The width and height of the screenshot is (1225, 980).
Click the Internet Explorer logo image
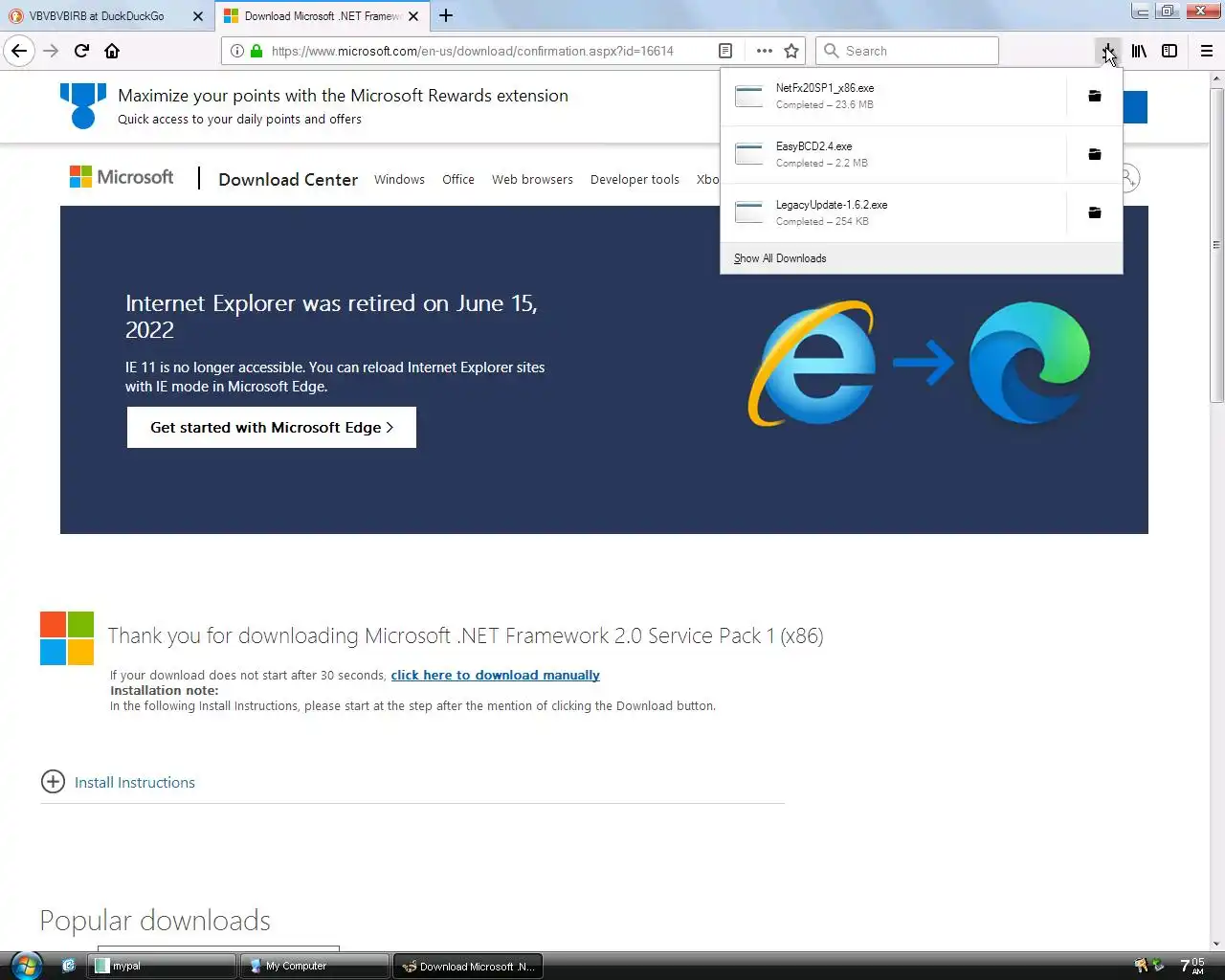[x=812, y=364]
